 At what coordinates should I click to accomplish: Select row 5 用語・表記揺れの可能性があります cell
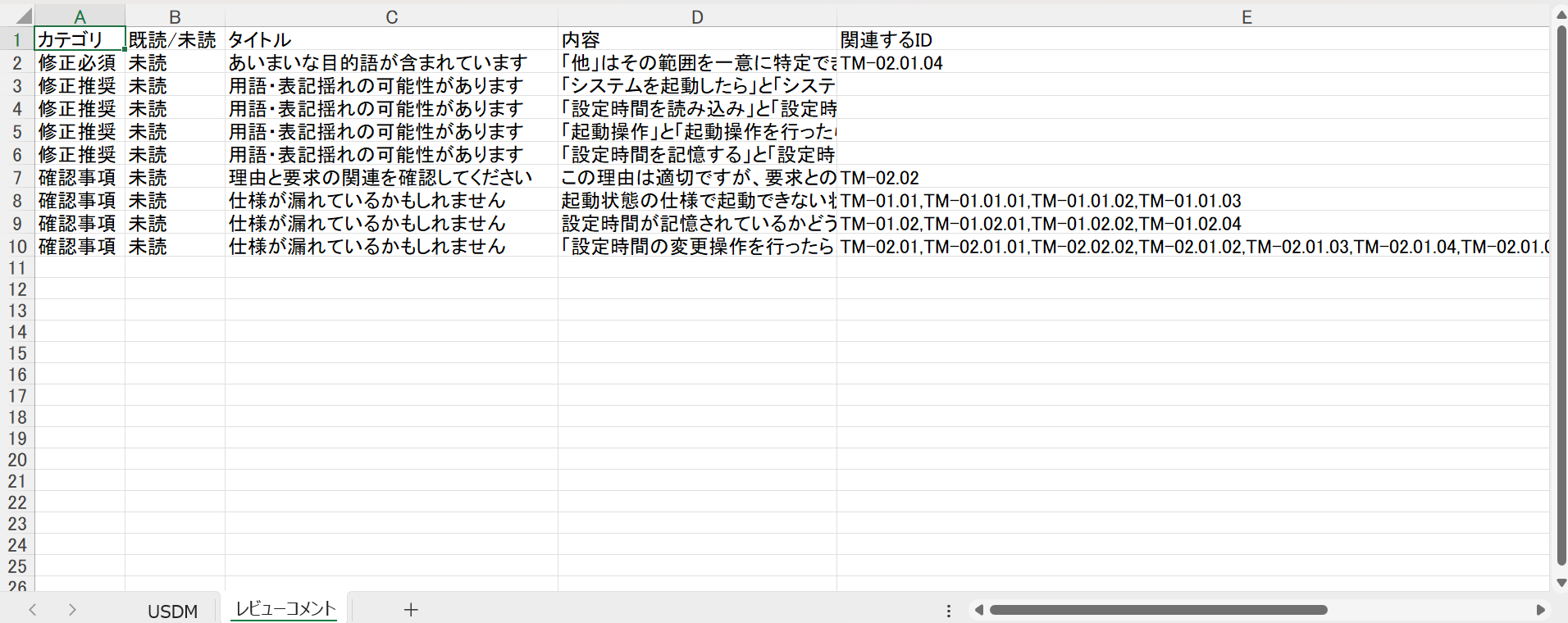click(x=391, y=131)
